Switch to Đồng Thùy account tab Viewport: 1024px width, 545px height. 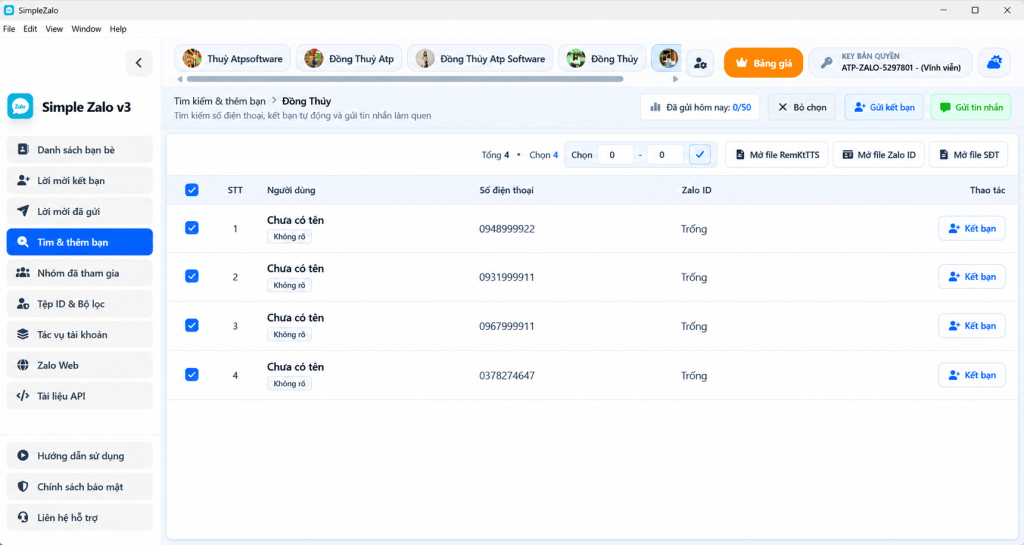(602, 59)
